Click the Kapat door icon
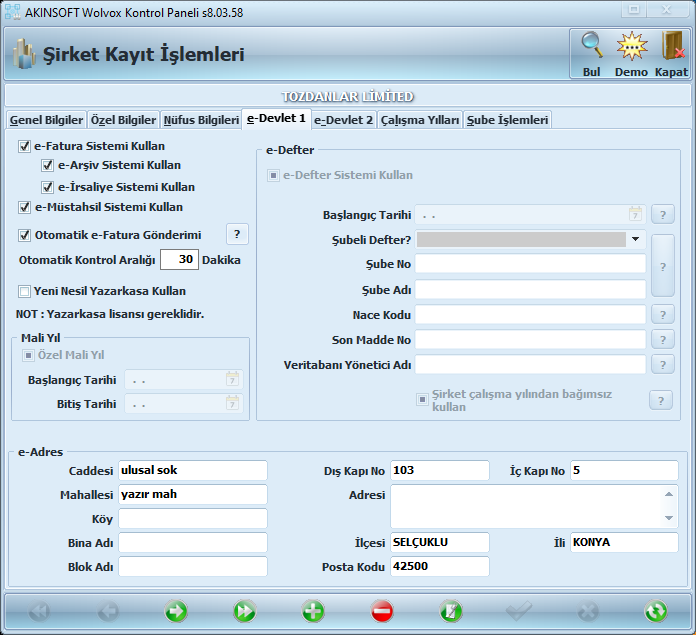The width and height of the screenshot is (696, 635). (x=672, y=45)
